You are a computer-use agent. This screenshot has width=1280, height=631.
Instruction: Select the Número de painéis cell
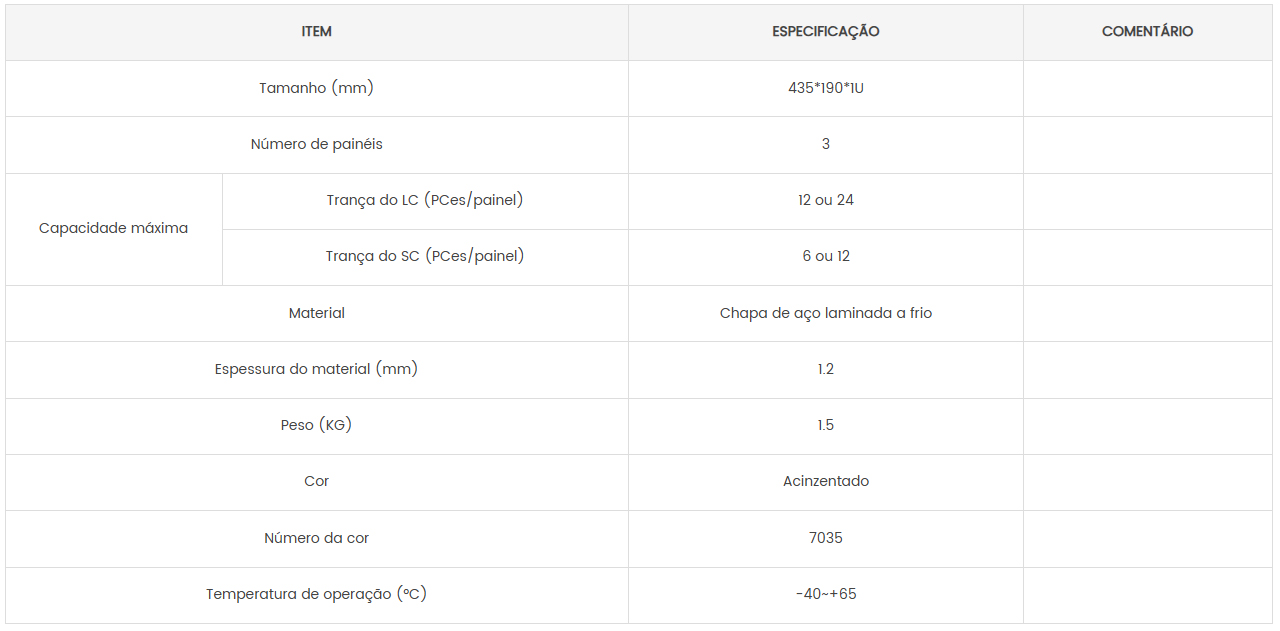(x=317, y=144)
